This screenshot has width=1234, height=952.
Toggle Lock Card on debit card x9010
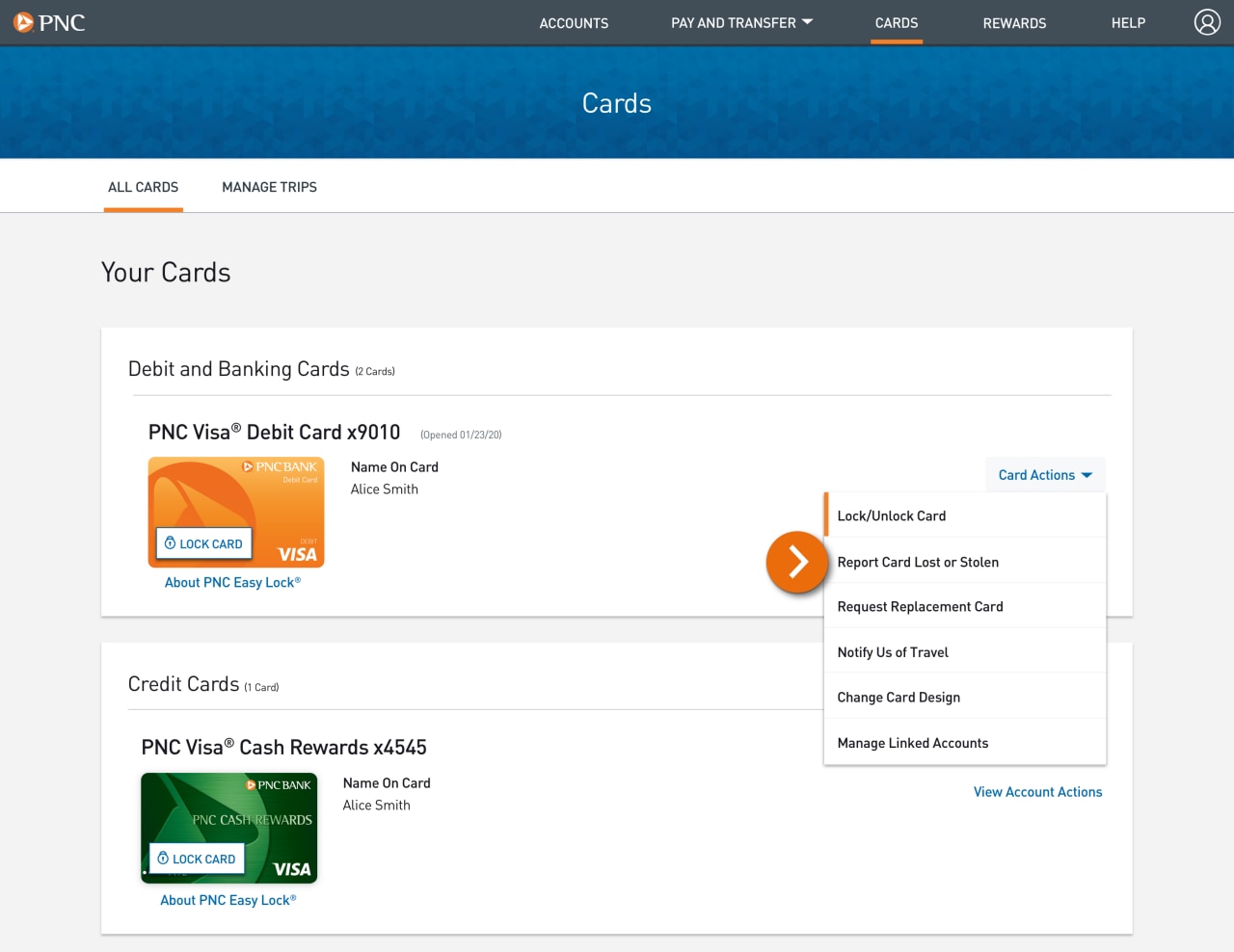point(202,542)
